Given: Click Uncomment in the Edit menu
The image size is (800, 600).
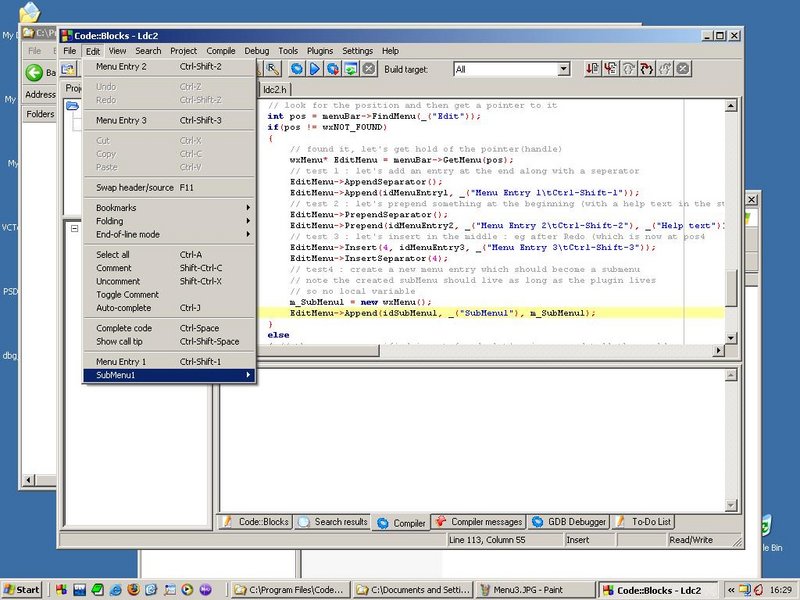Looking at the screenshot, I should pos(169,281).
